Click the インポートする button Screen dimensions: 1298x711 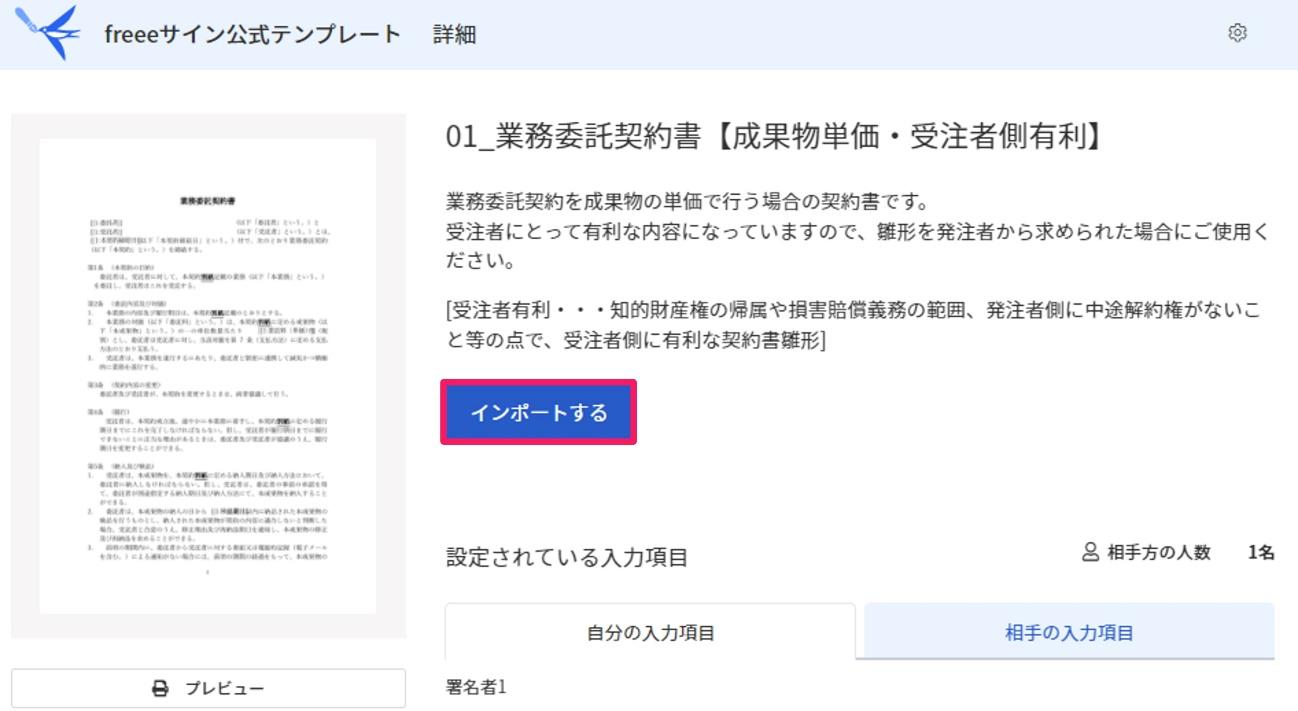539,412
